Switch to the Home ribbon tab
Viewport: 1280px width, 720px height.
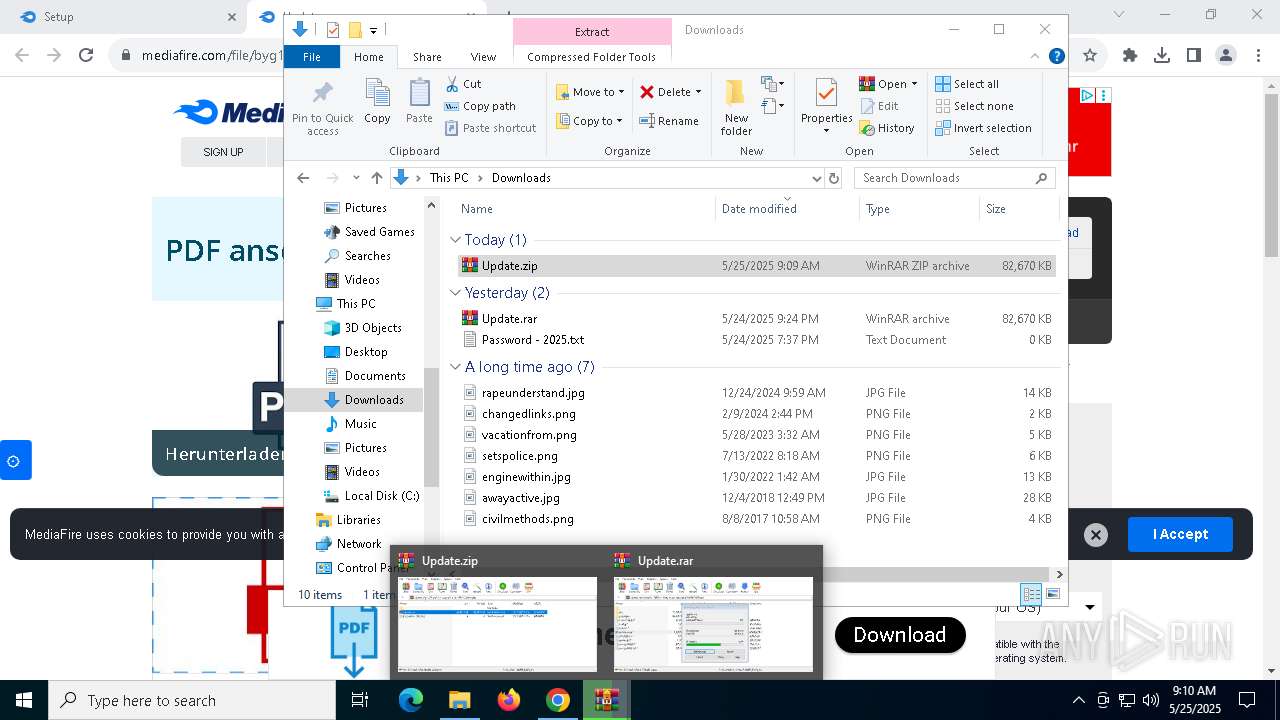pyautogui.click(x=368, y=57)
